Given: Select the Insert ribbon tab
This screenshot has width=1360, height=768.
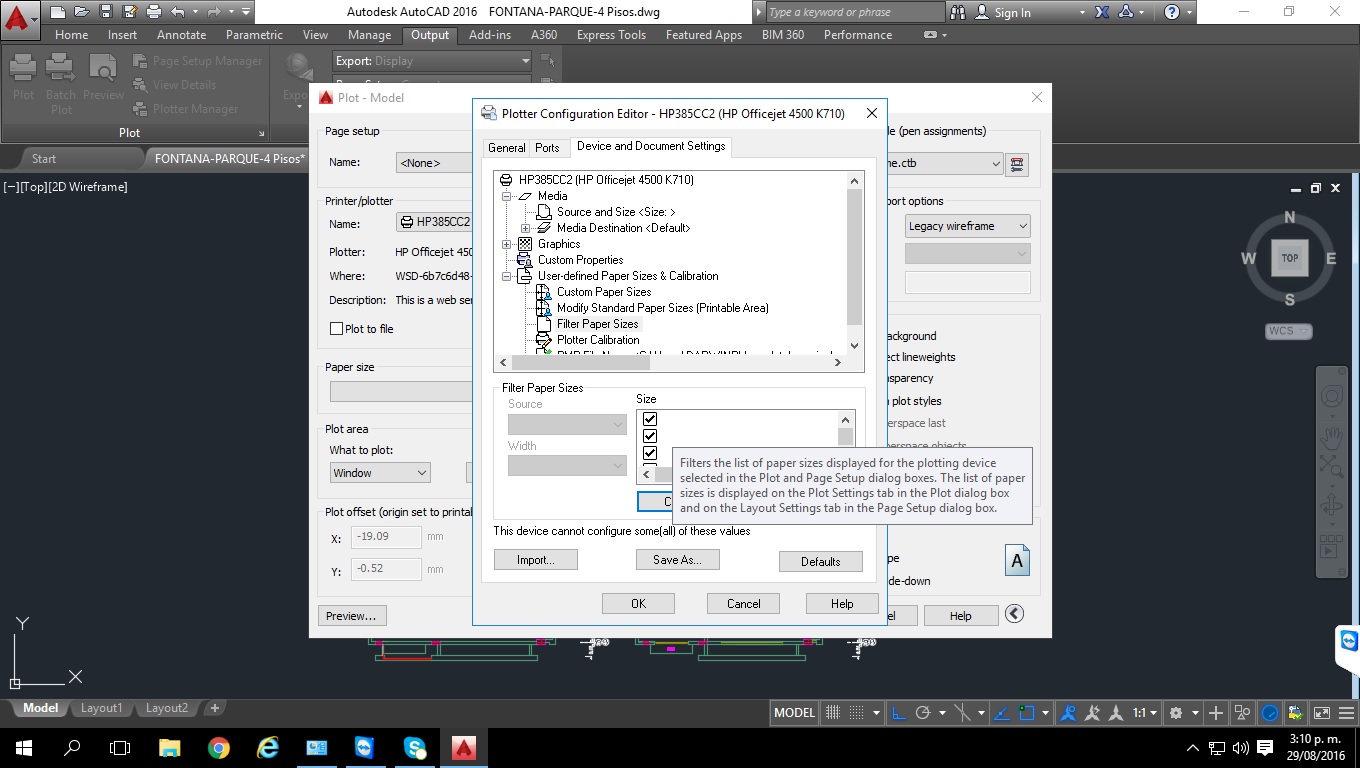Looking at the screenshot, I should tap(122, 34).
